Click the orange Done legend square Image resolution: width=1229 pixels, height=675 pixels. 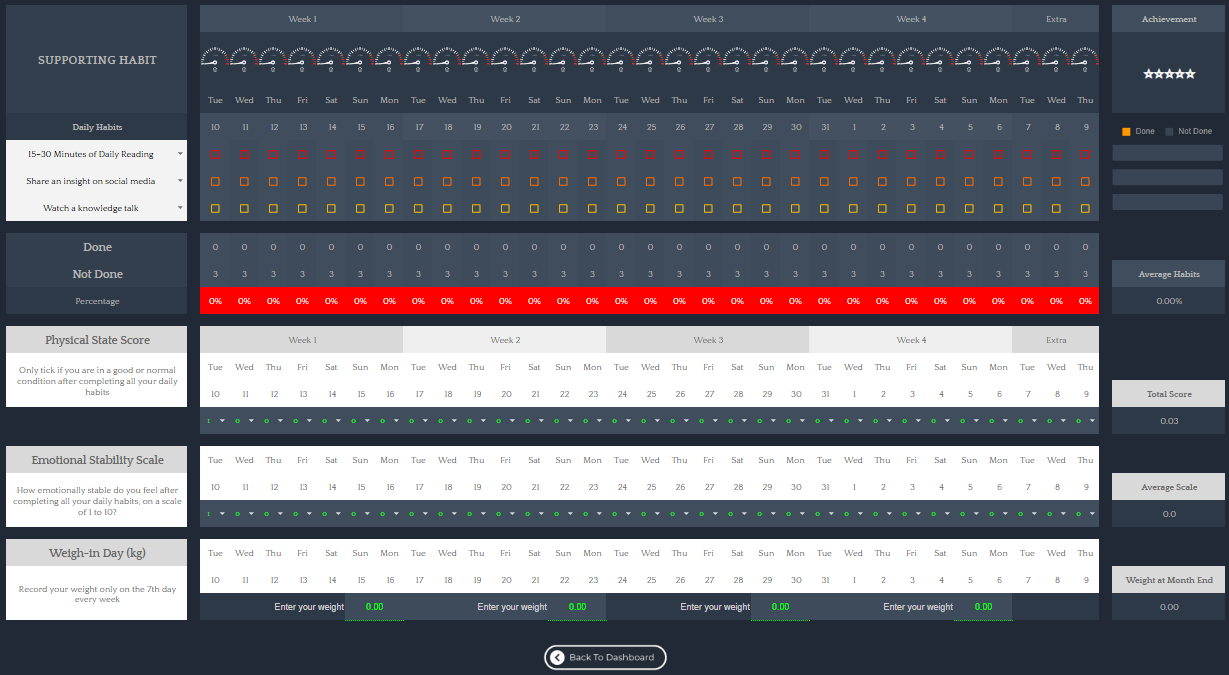pyautogui.click(x=1126, y=131)
